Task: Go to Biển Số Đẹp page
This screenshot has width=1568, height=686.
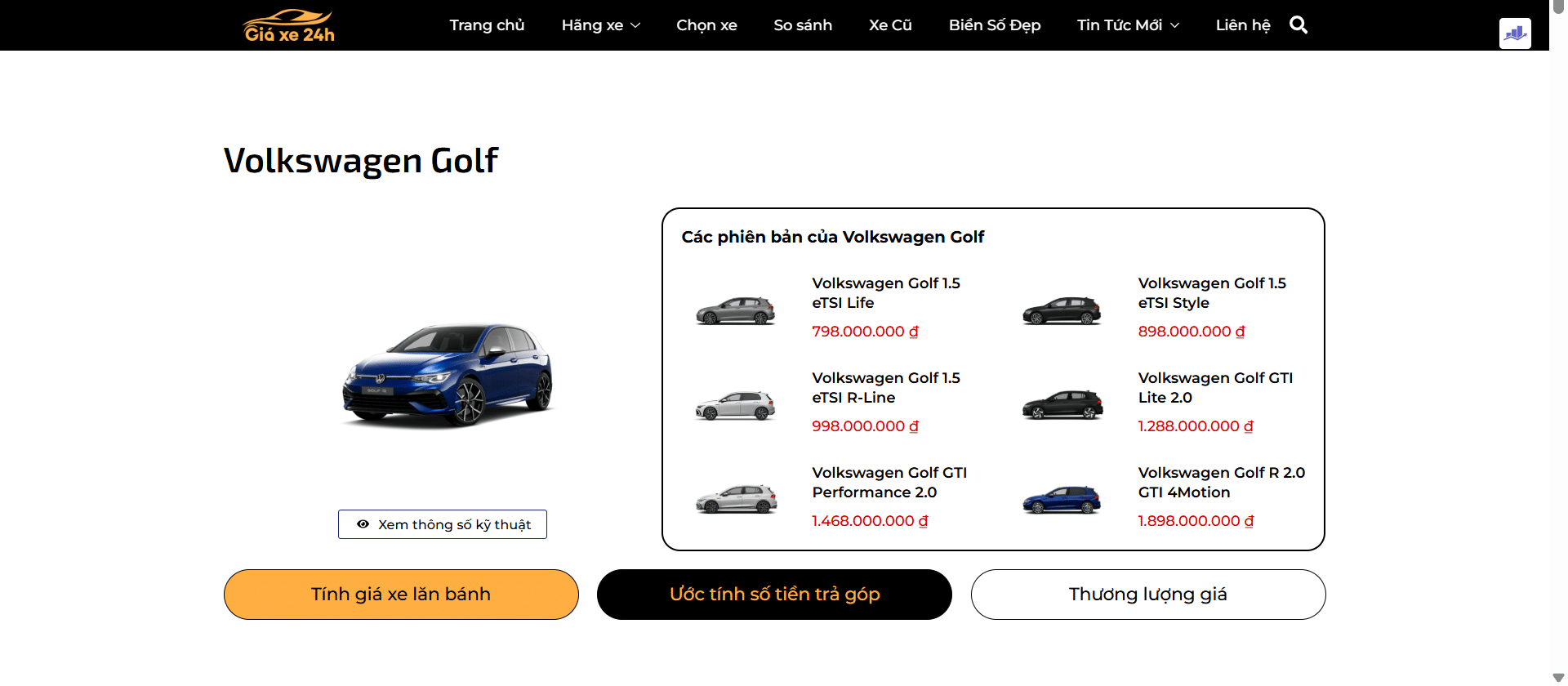Action: tap(995, 25)
